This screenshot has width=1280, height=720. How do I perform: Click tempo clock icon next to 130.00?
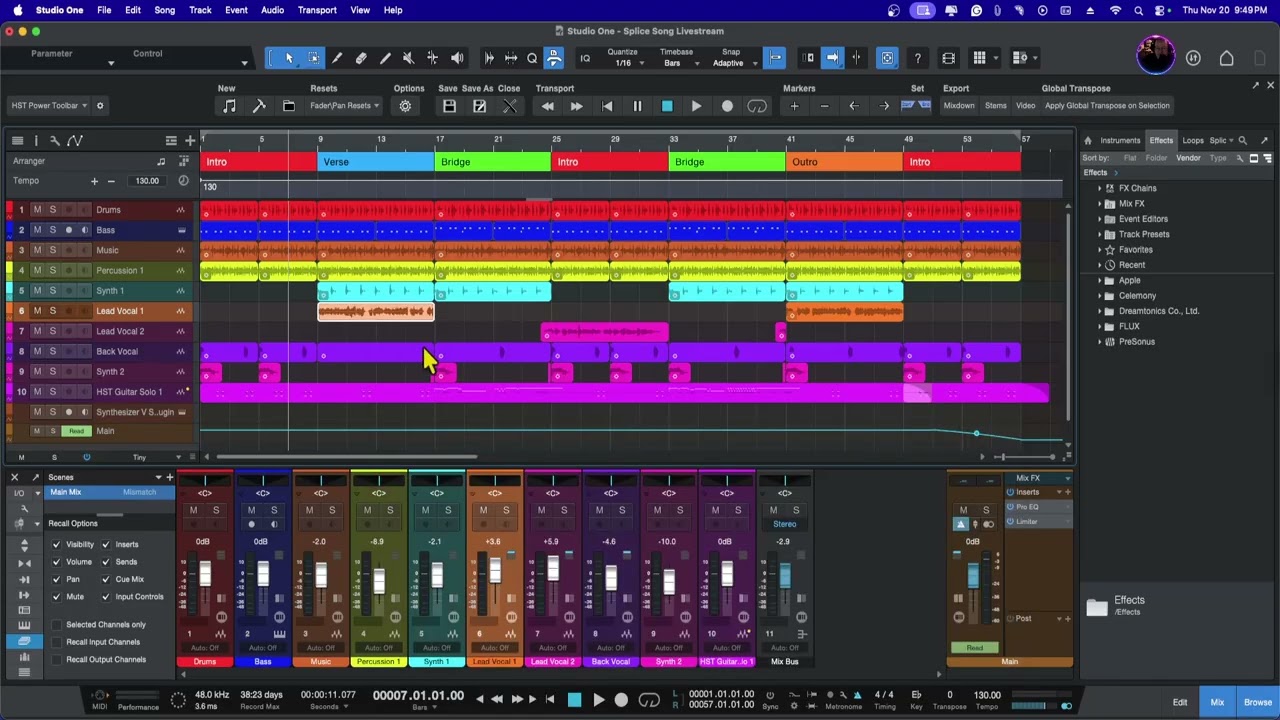[x=183, y=181]
